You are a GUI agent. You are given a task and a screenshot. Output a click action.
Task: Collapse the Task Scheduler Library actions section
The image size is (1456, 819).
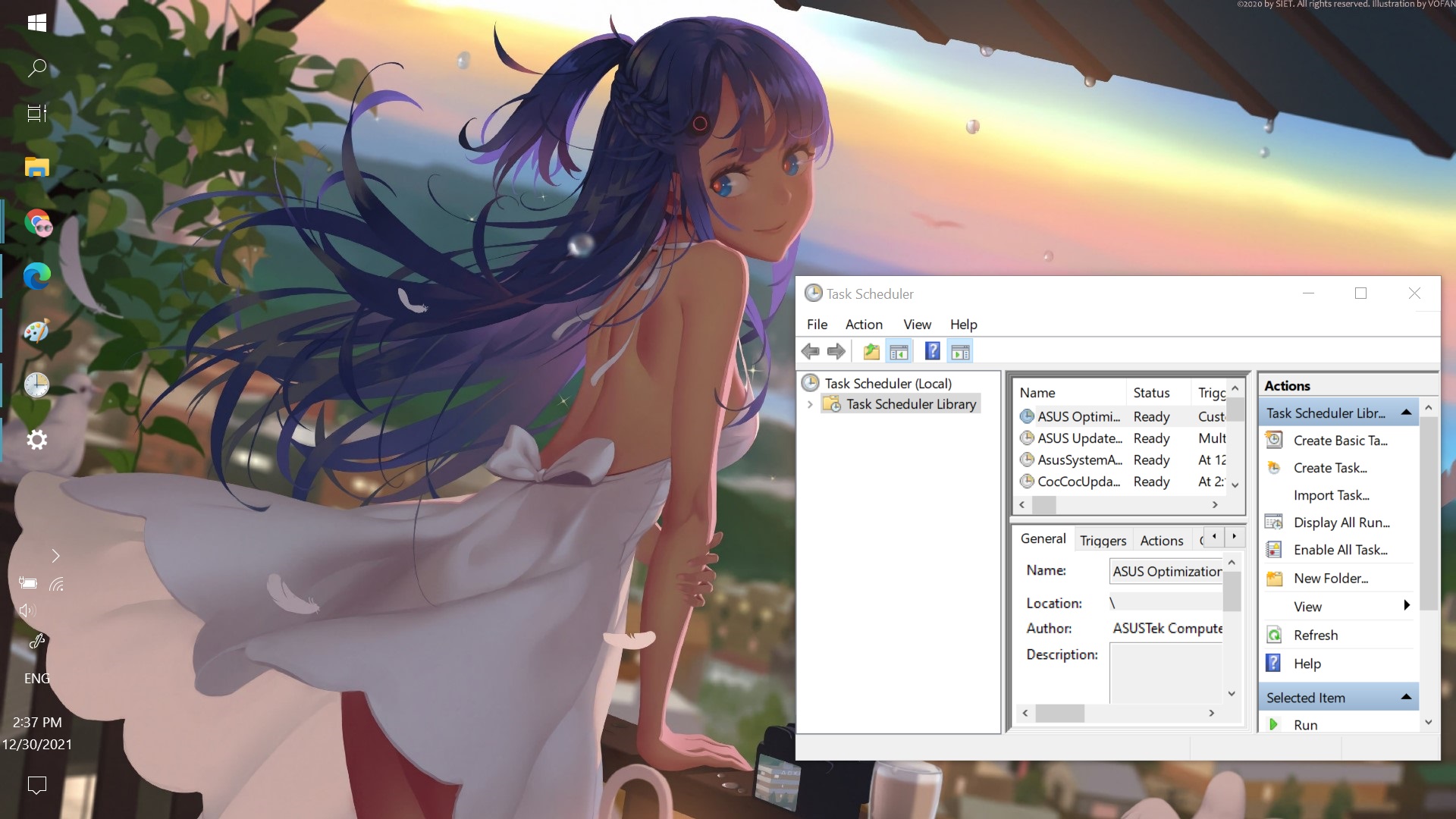(1406, 413)
